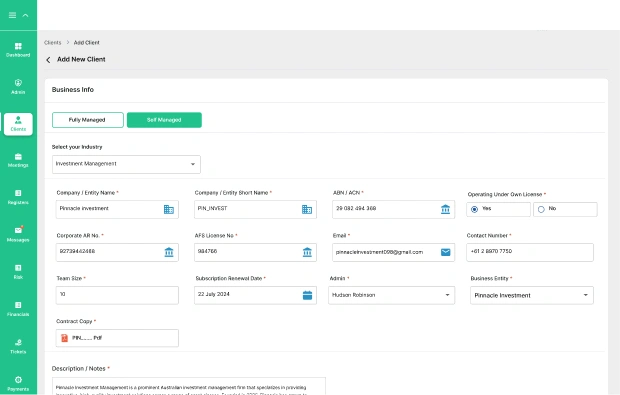Go to Admin section in sidebar
Screen dimensions: 620x395
(x=18, y=87)
